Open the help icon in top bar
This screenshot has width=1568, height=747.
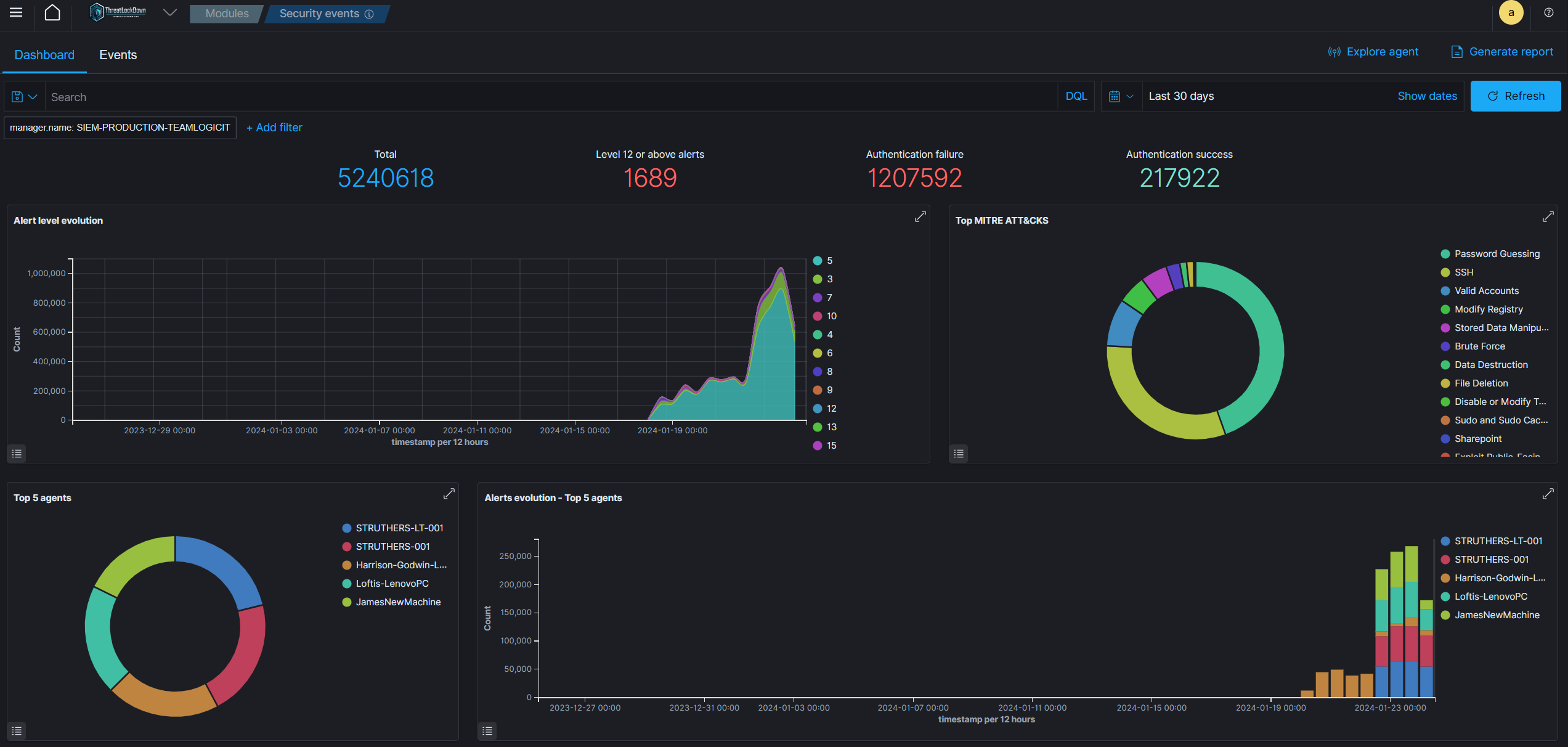(x=1548, y=13)
